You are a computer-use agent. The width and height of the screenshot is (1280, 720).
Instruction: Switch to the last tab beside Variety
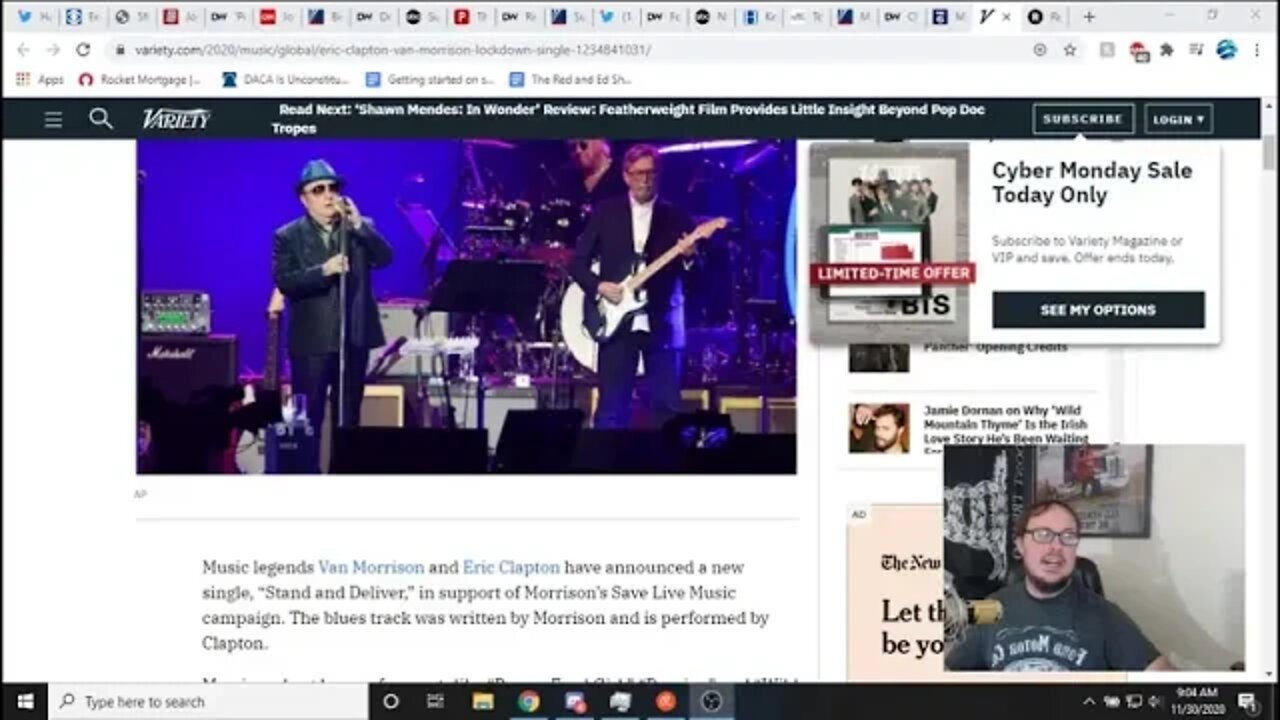pos(1045,17)
